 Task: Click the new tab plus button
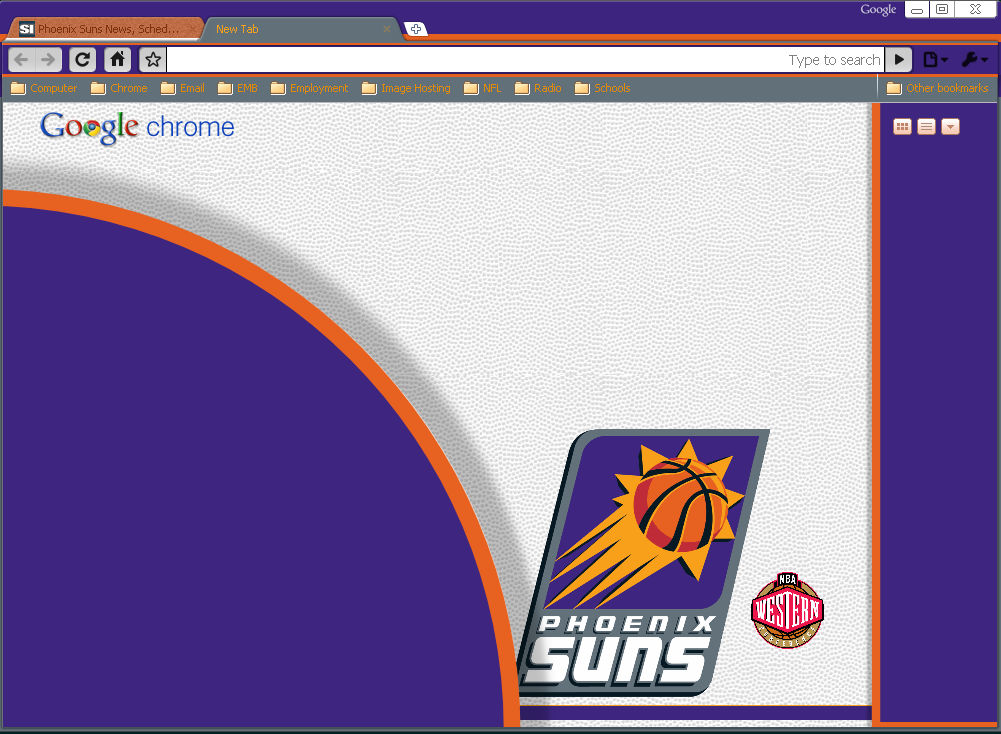(415, 28)
